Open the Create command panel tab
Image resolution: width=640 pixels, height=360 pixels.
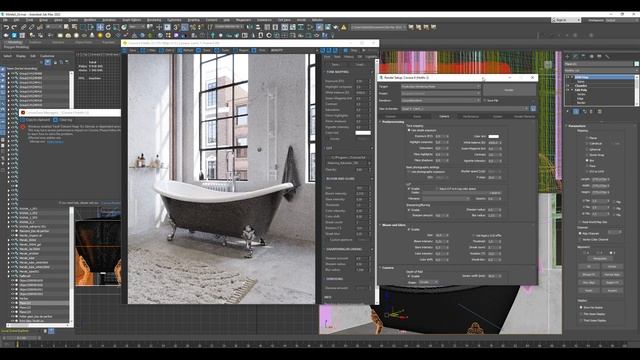pos(567,56)
